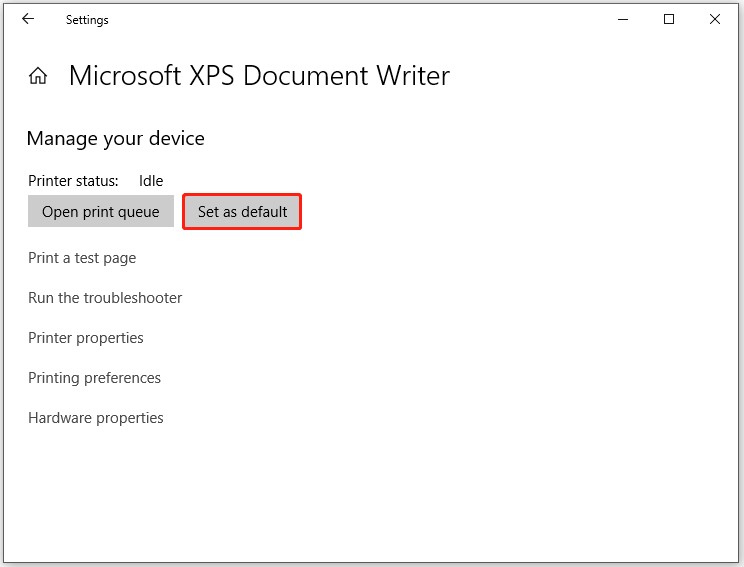Go to Settings home via house icon
744x567 pixels.
pyautogui.click(x=38, y=76)
